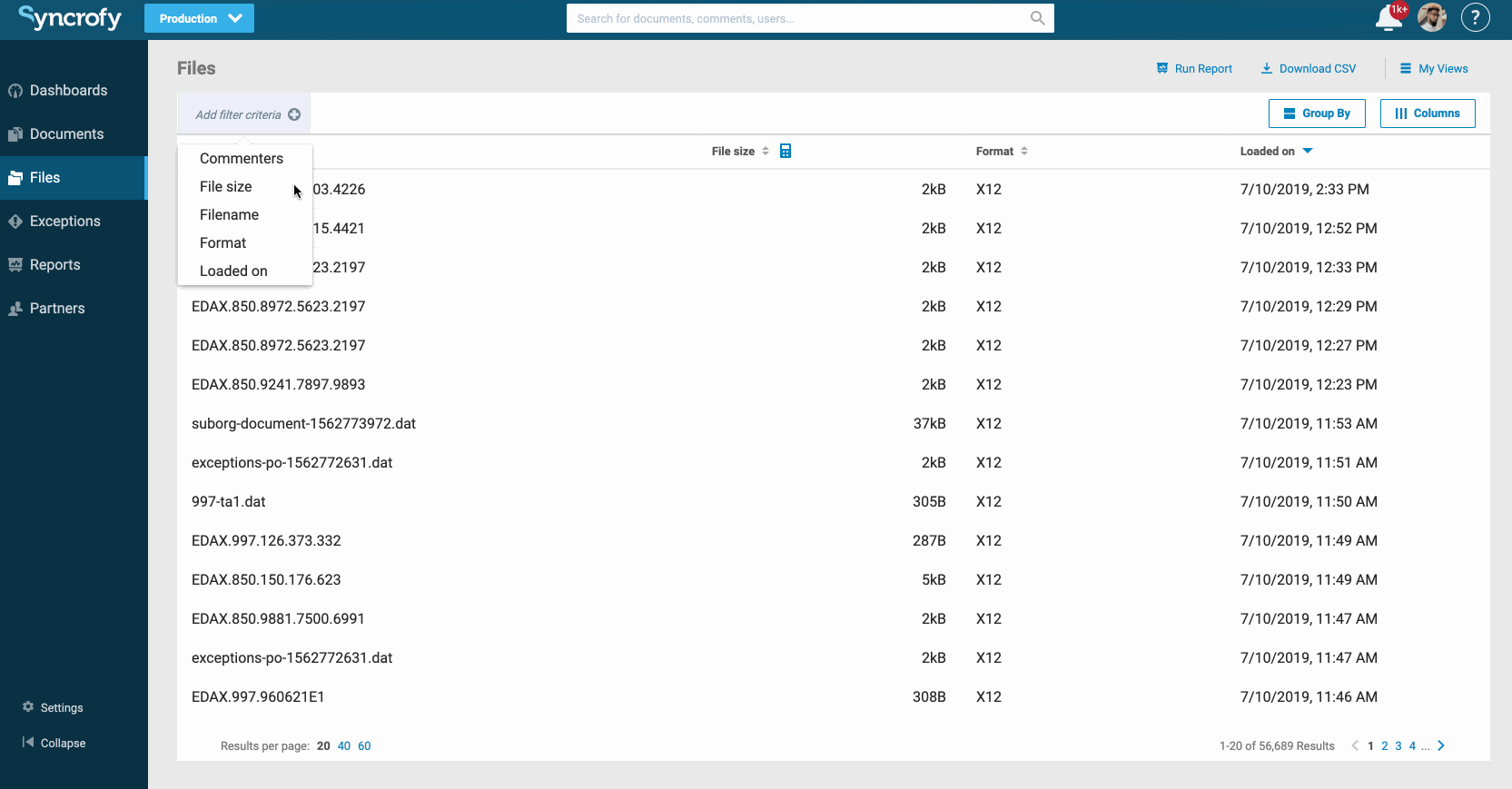Image resolution: width=1512 pixels, height=789 pixels.
Task: Click the 305B file size cell
Action: [x=929, y=501]
